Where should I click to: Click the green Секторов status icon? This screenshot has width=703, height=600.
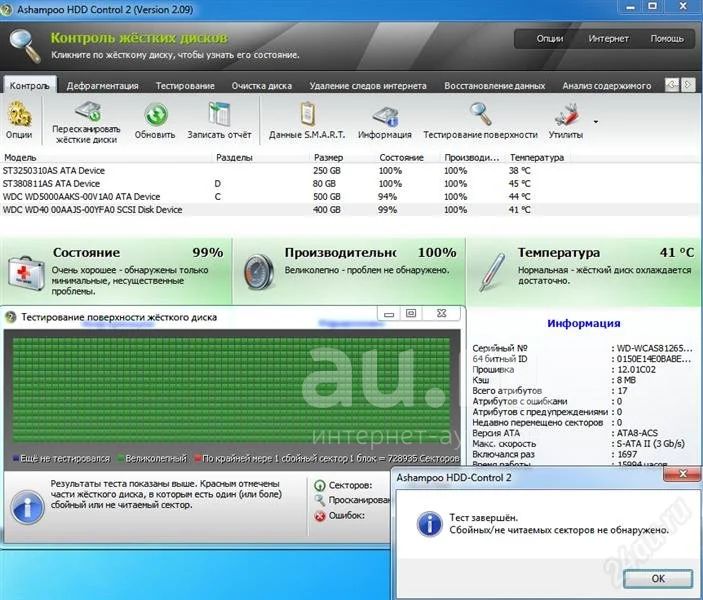[x=319, y=485]
